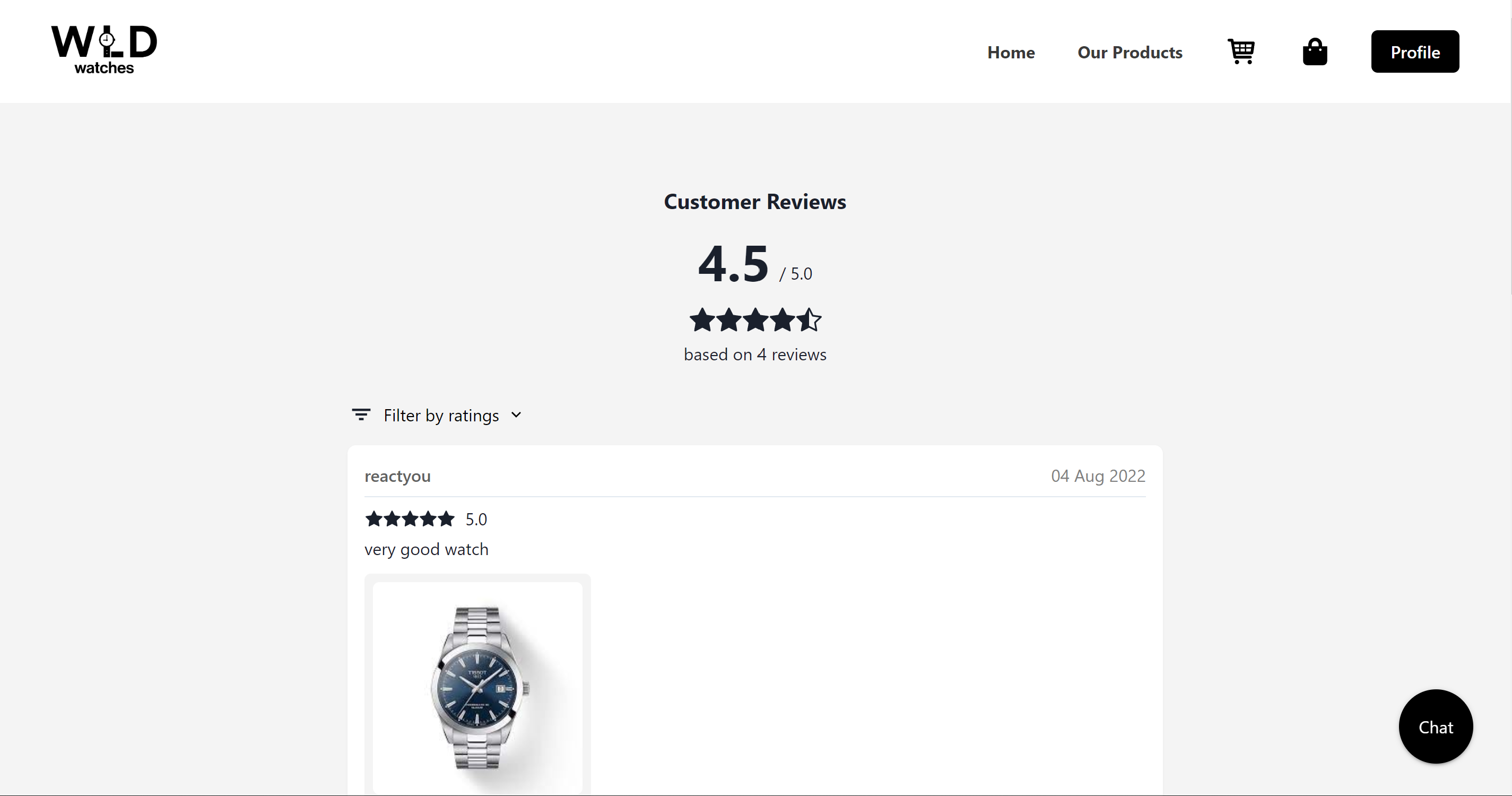
Task: Click the filter lines icon
Action: (361, 415)
